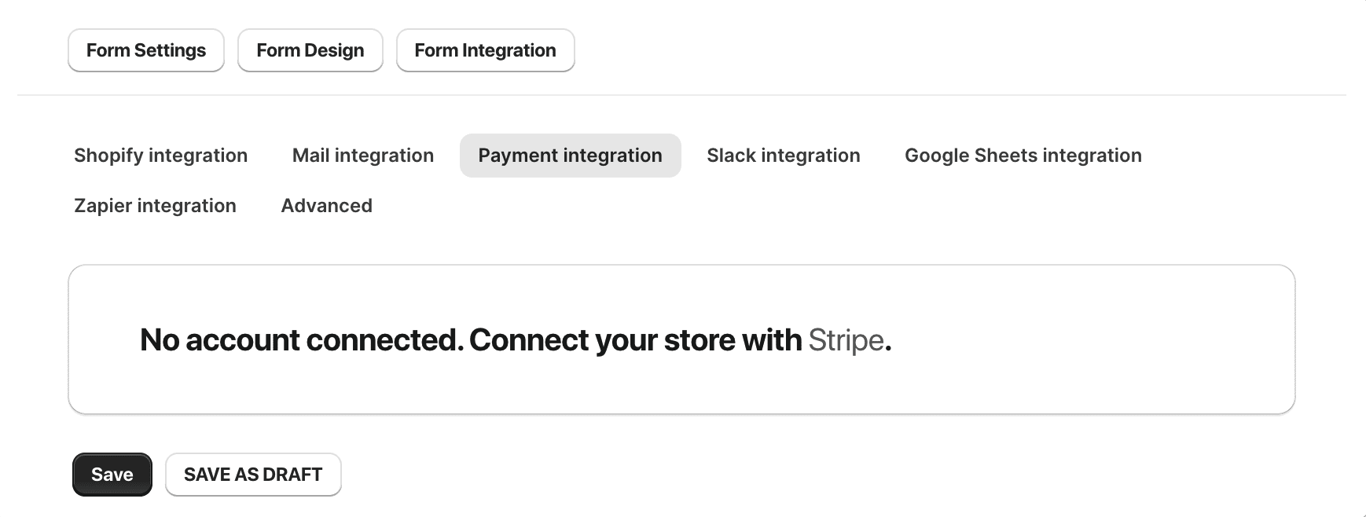Open the Form Settings section
The width and height of the screenshot is (1366, 517).
coord(146,50)
